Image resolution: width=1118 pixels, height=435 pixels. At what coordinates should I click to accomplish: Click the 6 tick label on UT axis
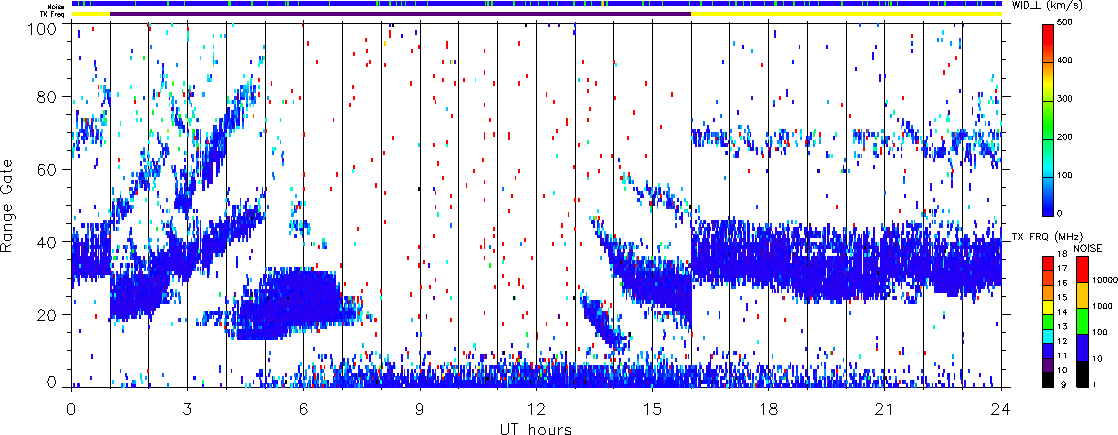[303, 410]
